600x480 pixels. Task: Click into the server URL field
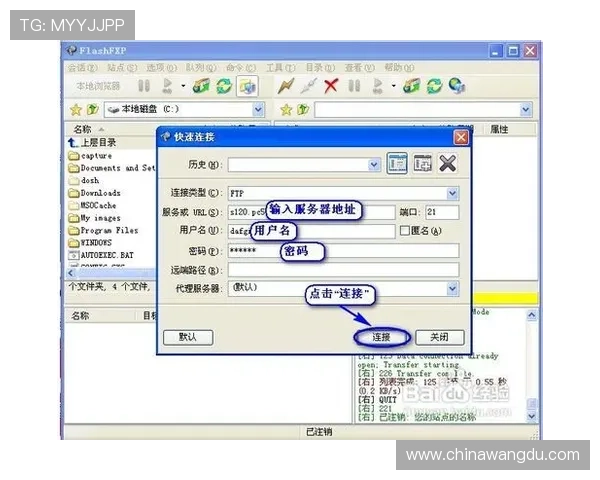pos(311,212)
